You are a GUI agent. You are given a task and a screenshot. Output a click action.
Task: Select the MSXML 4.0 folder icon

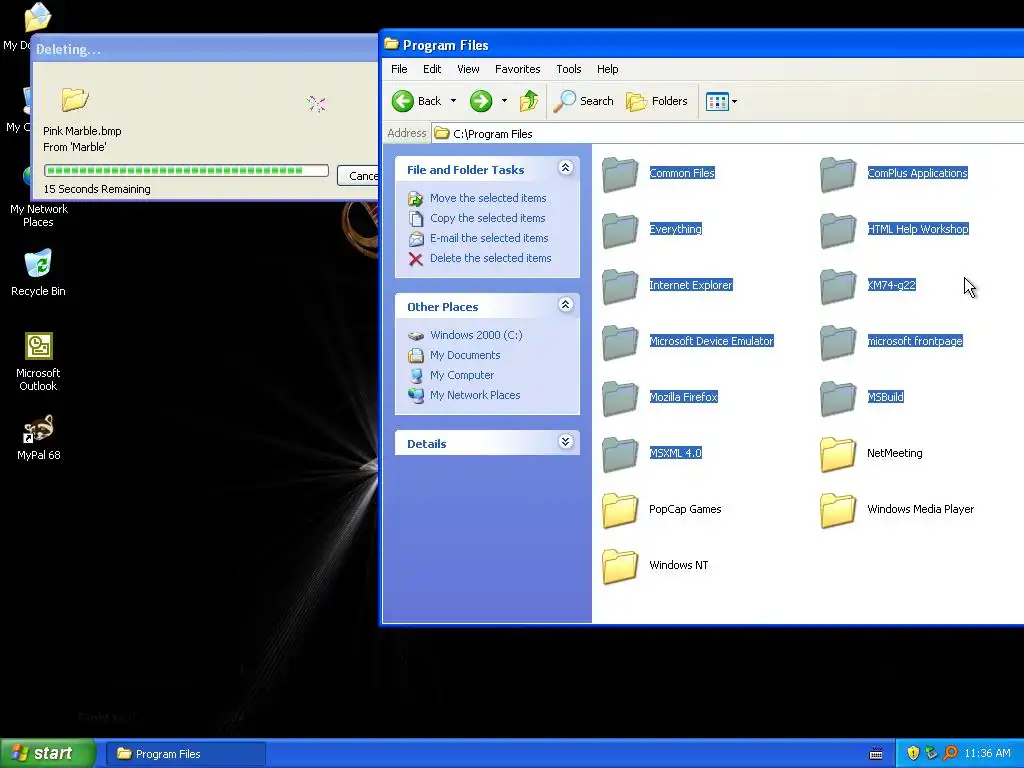point(620,455)
